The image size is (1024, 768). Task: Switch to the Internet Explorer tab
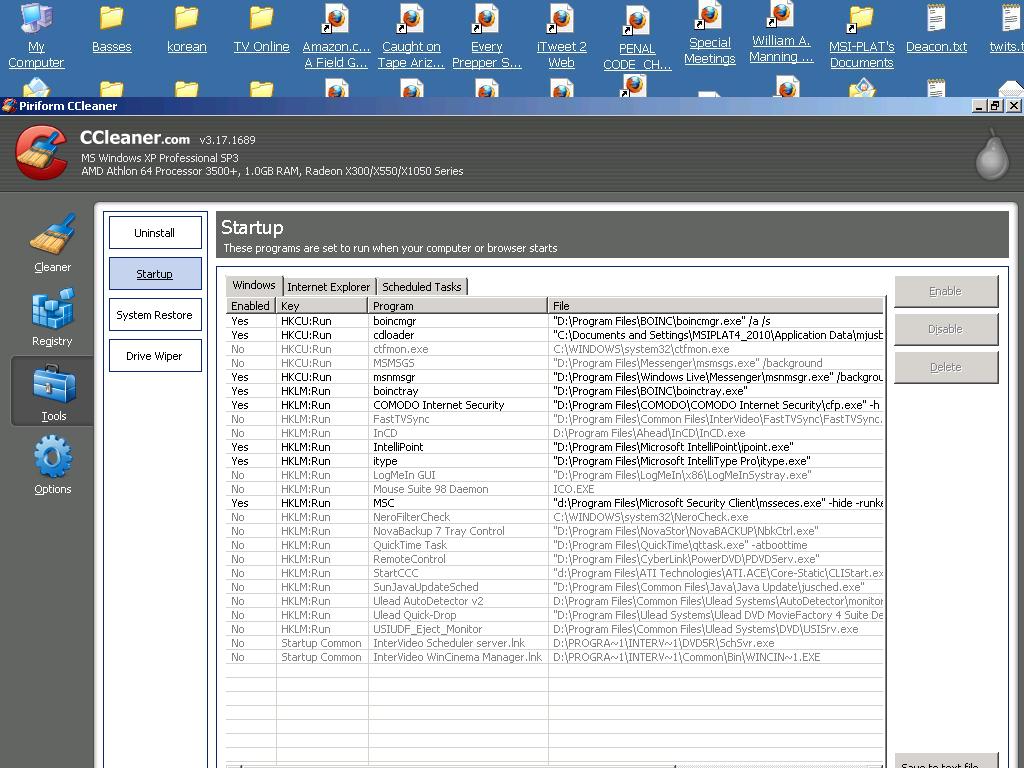click(x=328, y=287)
